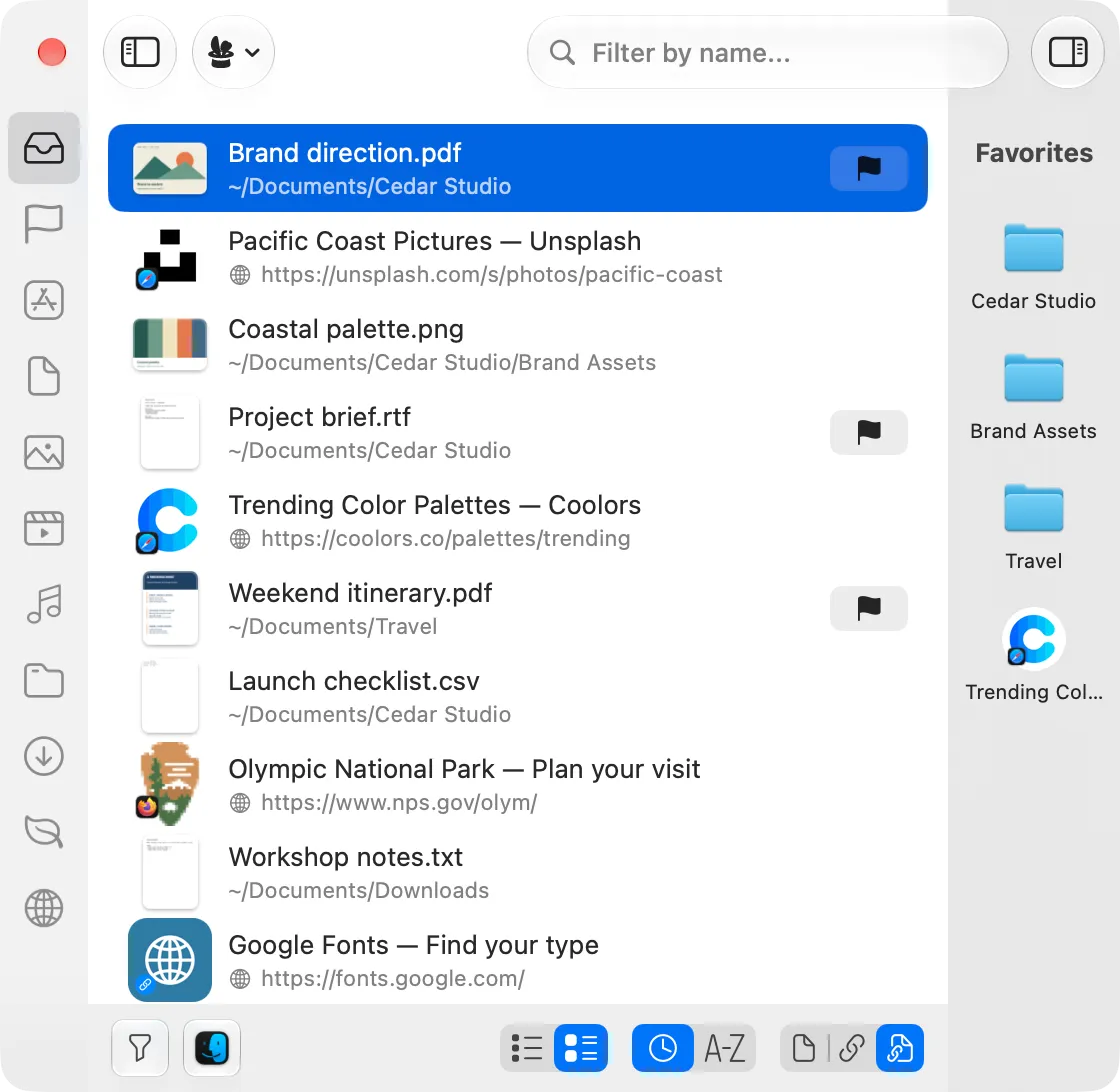Toggle flag on Weekend itinerary.pdf
Image resolution: width=1120 pixels, height=1092 pixels.
869,608
